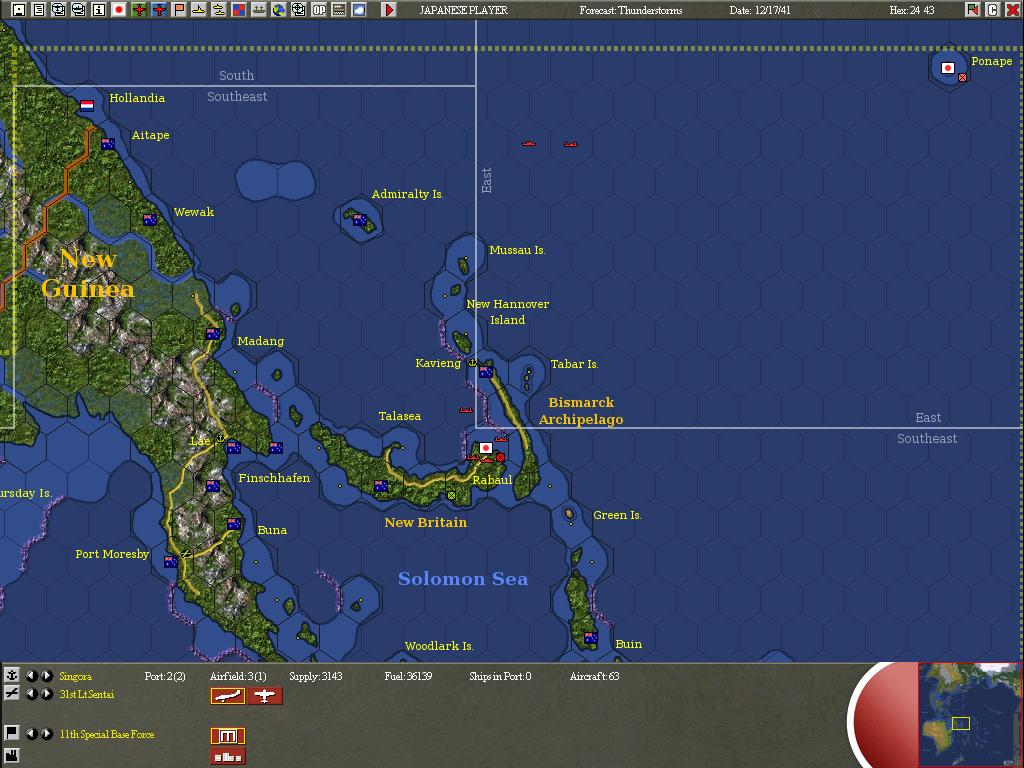Click right arrow next to 11th Special Base Force
The height and width of the screenshot is (768, 1024).
[x=46, y=733]
